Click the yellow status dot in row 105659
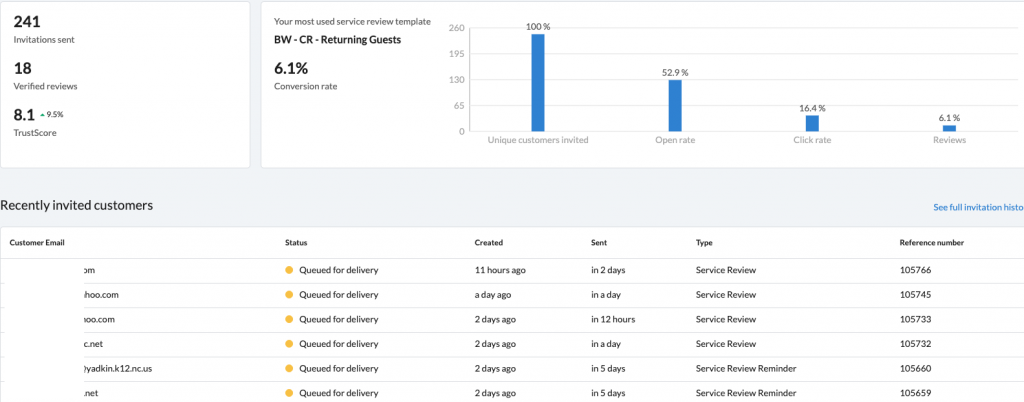 coord(290,394)
